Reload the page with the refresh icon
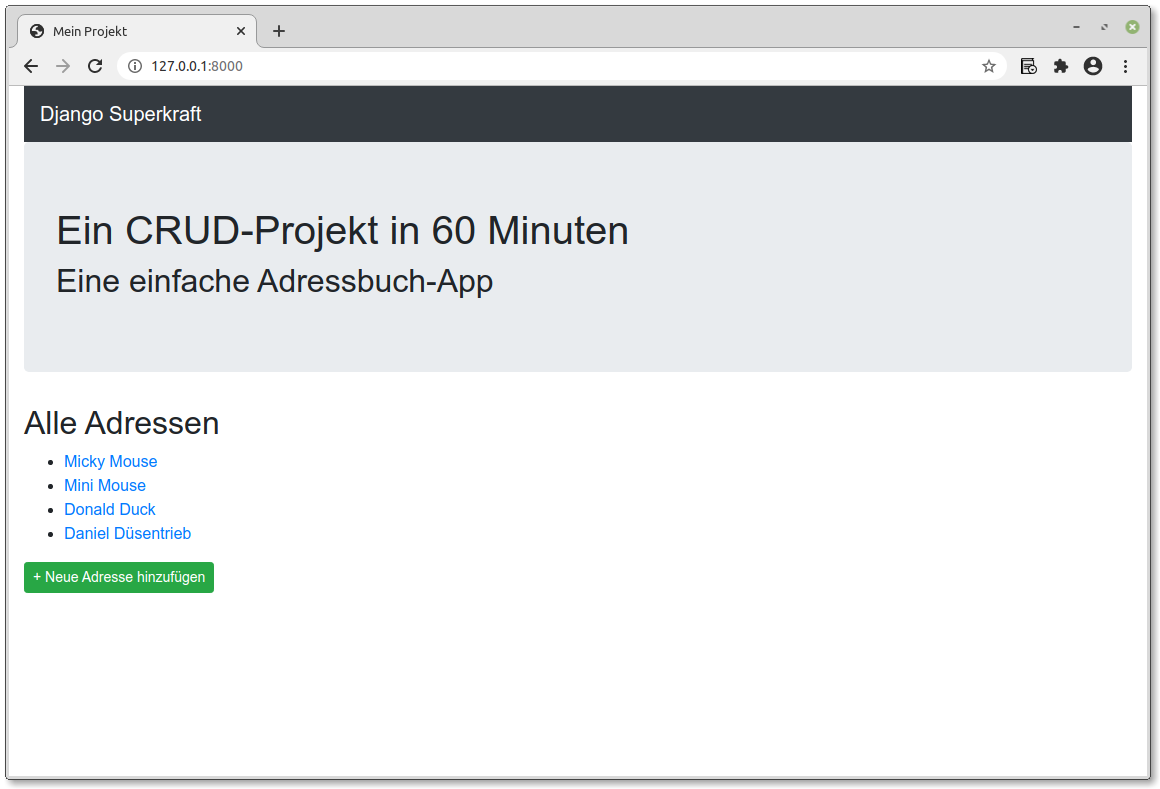 pyautogui.click(x=95, y=66)
